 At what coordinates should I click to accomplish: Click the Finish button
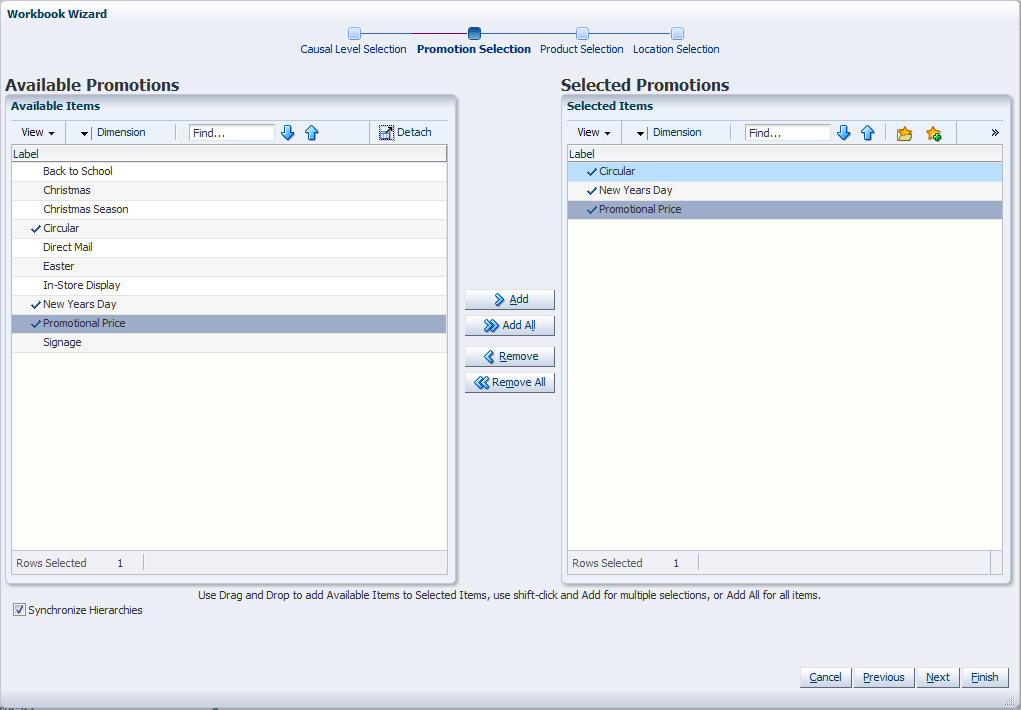coord(985,677)
